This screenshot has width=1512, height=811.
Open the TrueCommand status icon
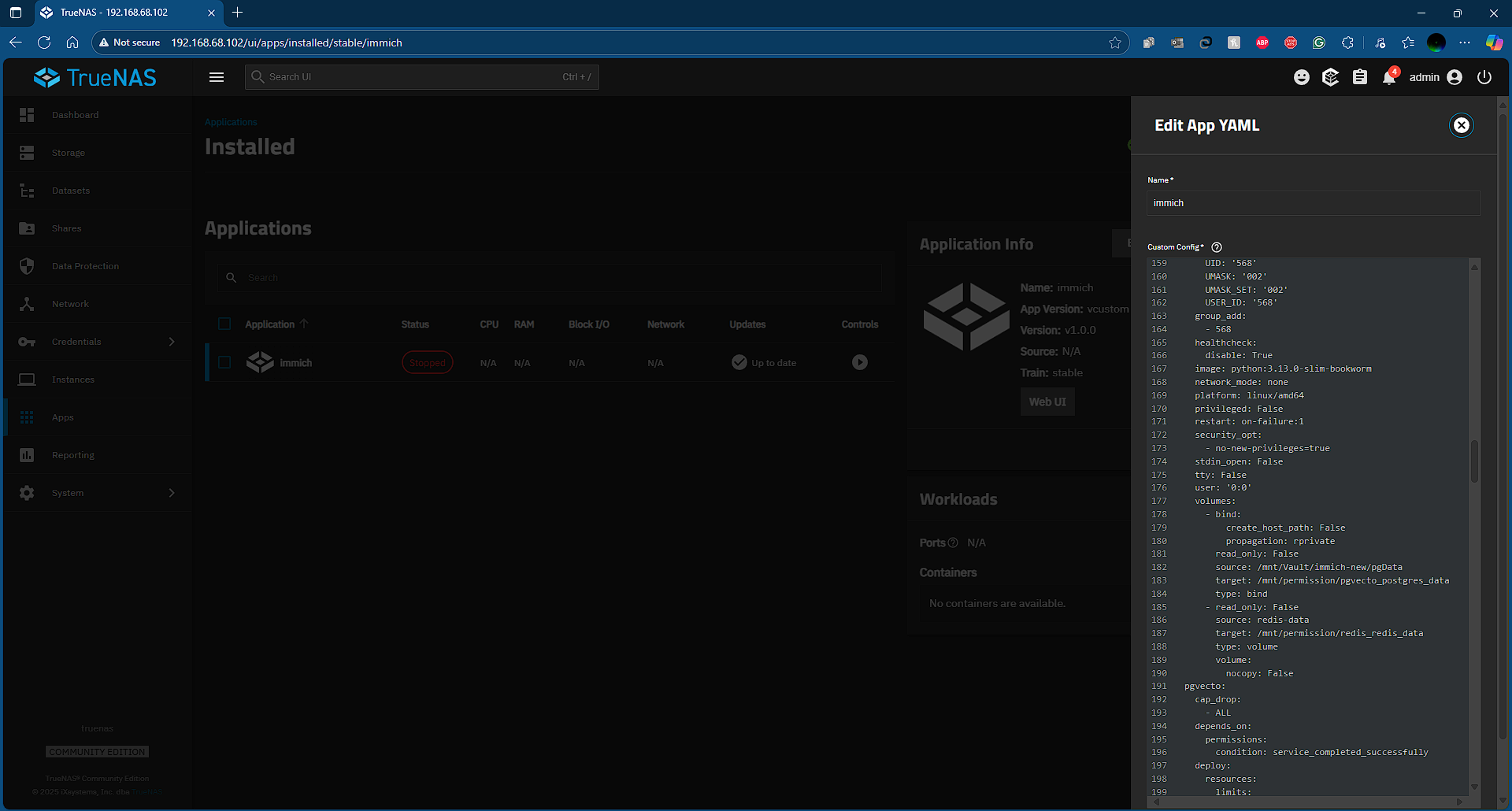pyautogui.click(x=1331, y=77)
